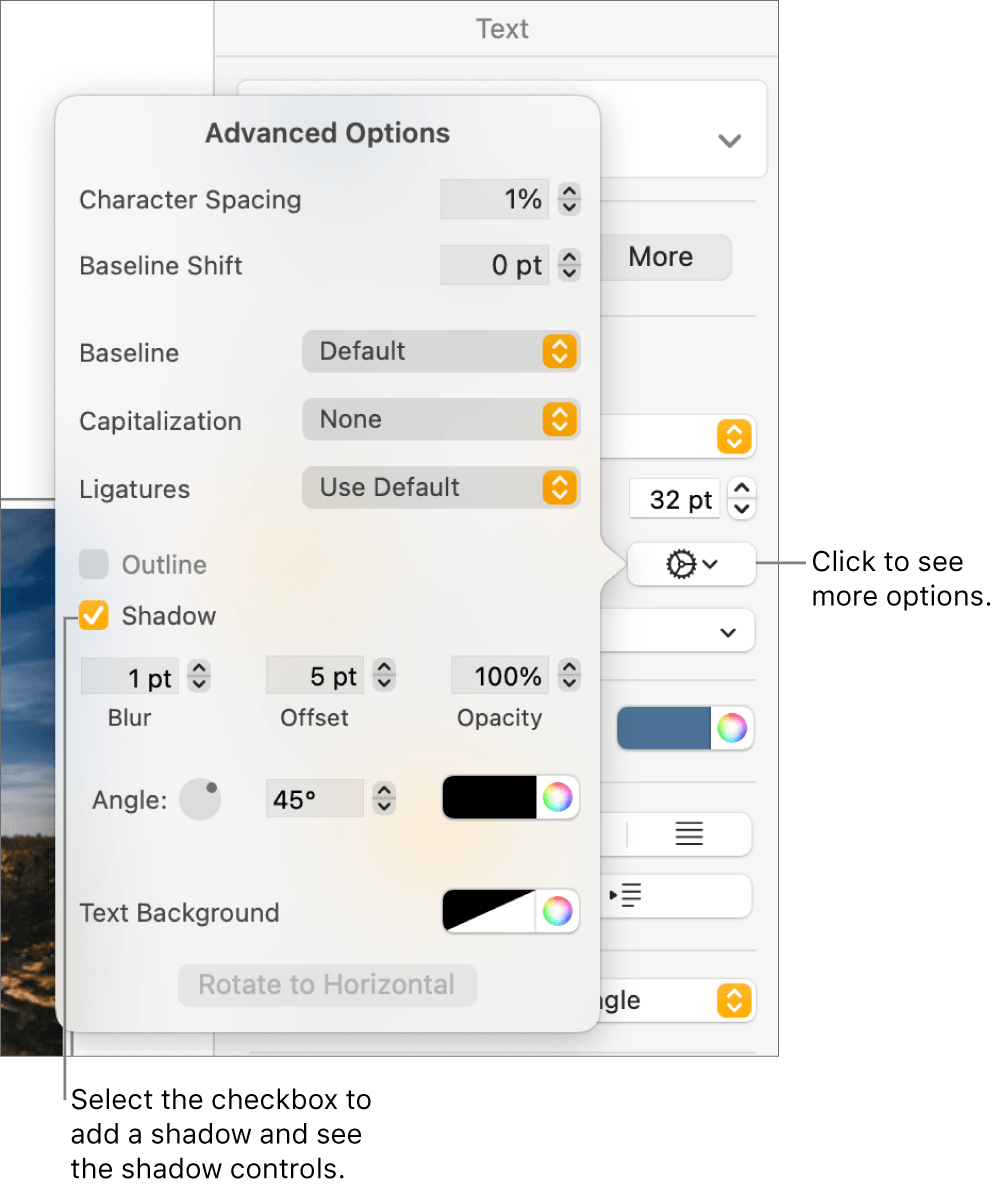Click the Angle rotation dial

tap(200, 798)
